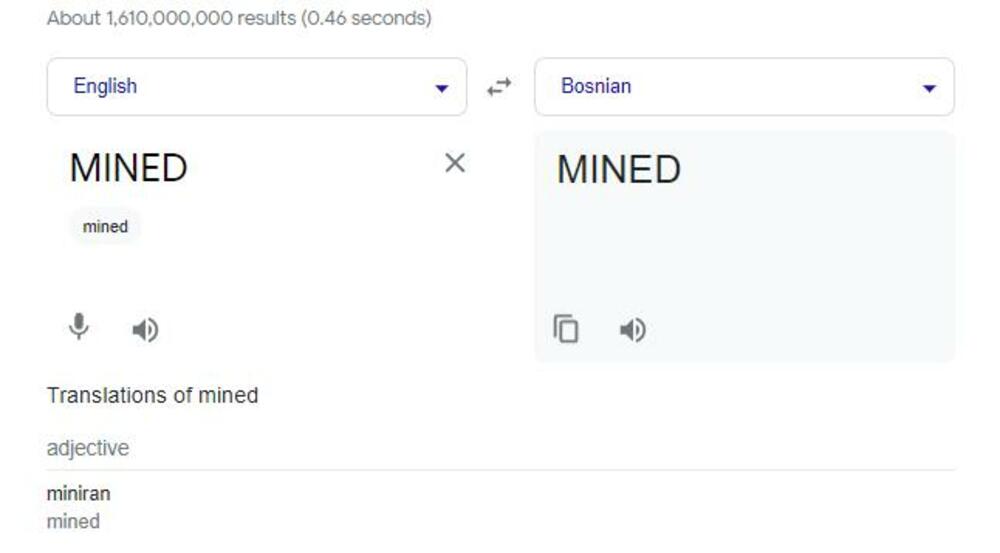Copy the Bosnian translation
Viewport: 1000px width, 553px height.
point(566,329)
